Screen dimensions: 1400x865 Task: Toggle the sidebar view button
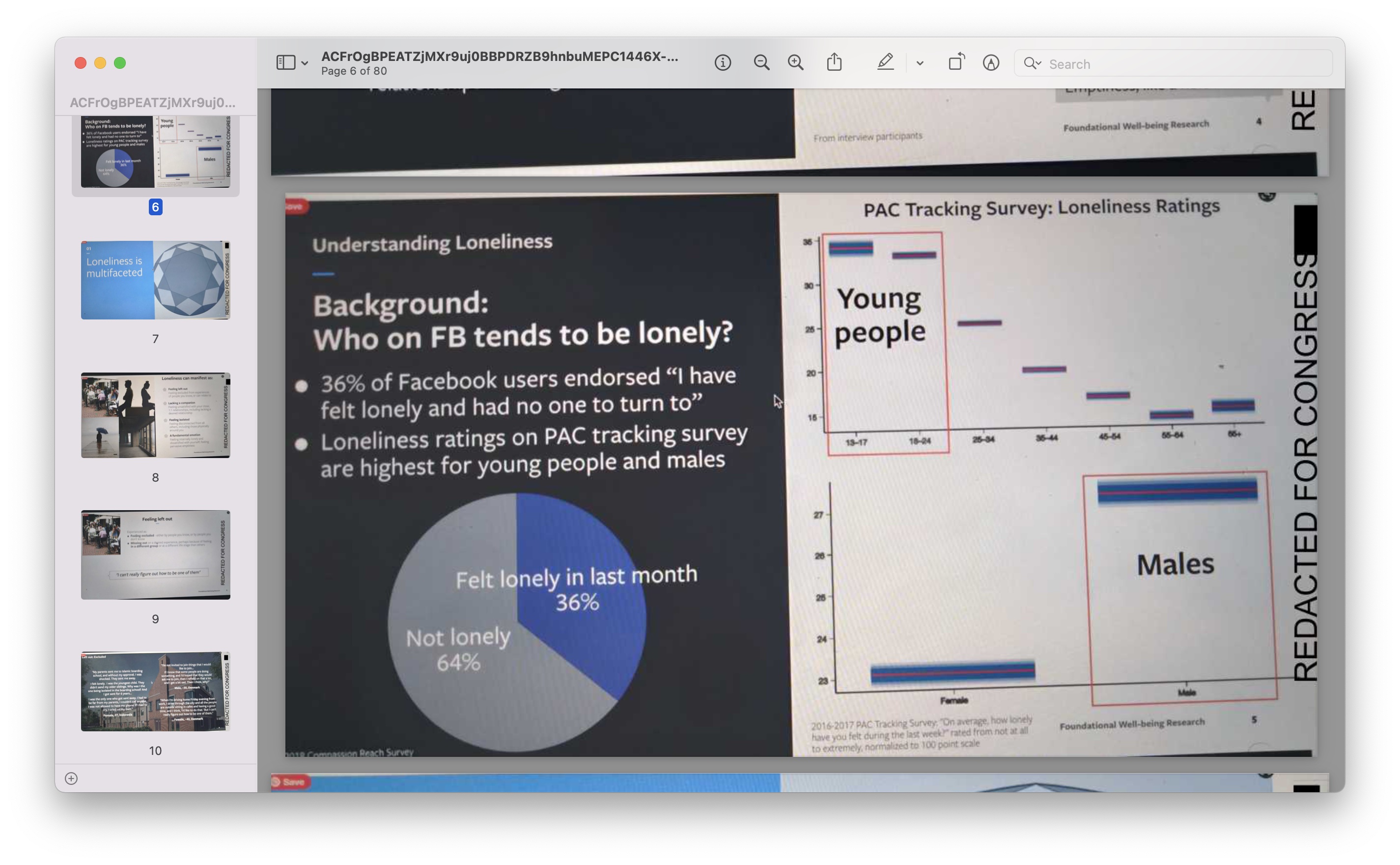pyautogui.click(x=285, y=63)
